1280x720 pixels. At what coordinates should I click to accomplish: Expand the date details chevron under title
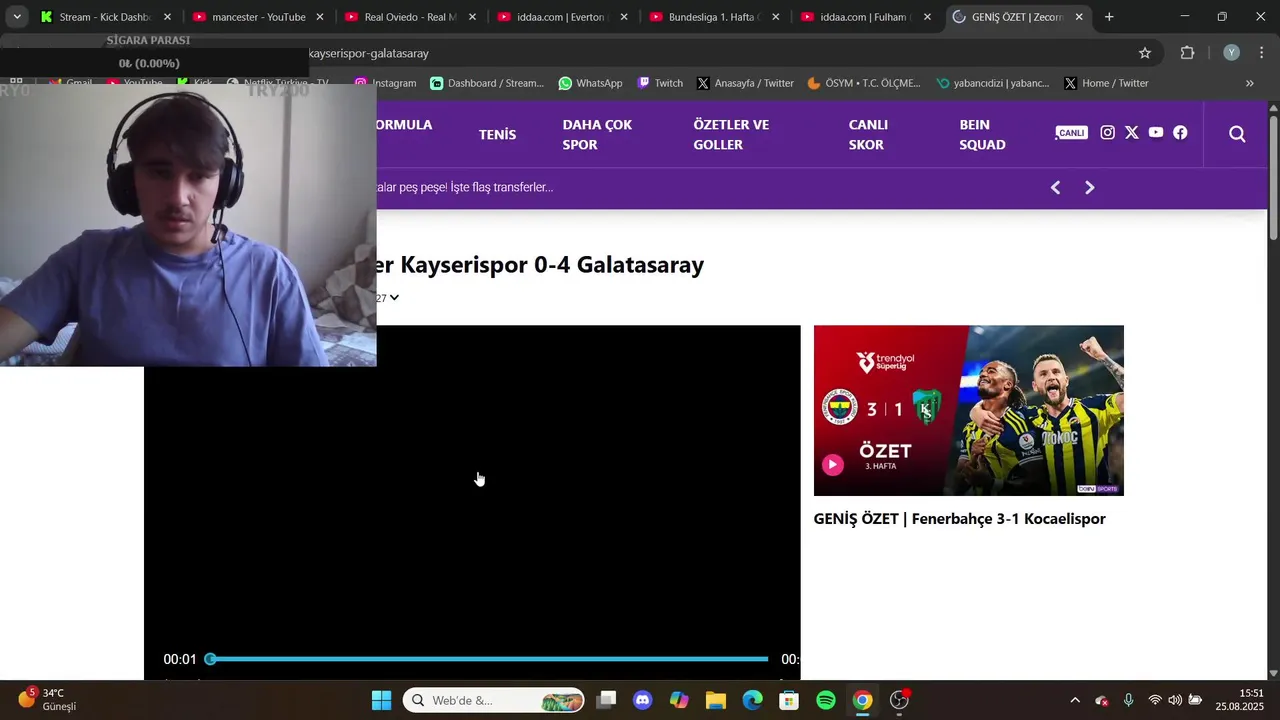pos(394,298)
